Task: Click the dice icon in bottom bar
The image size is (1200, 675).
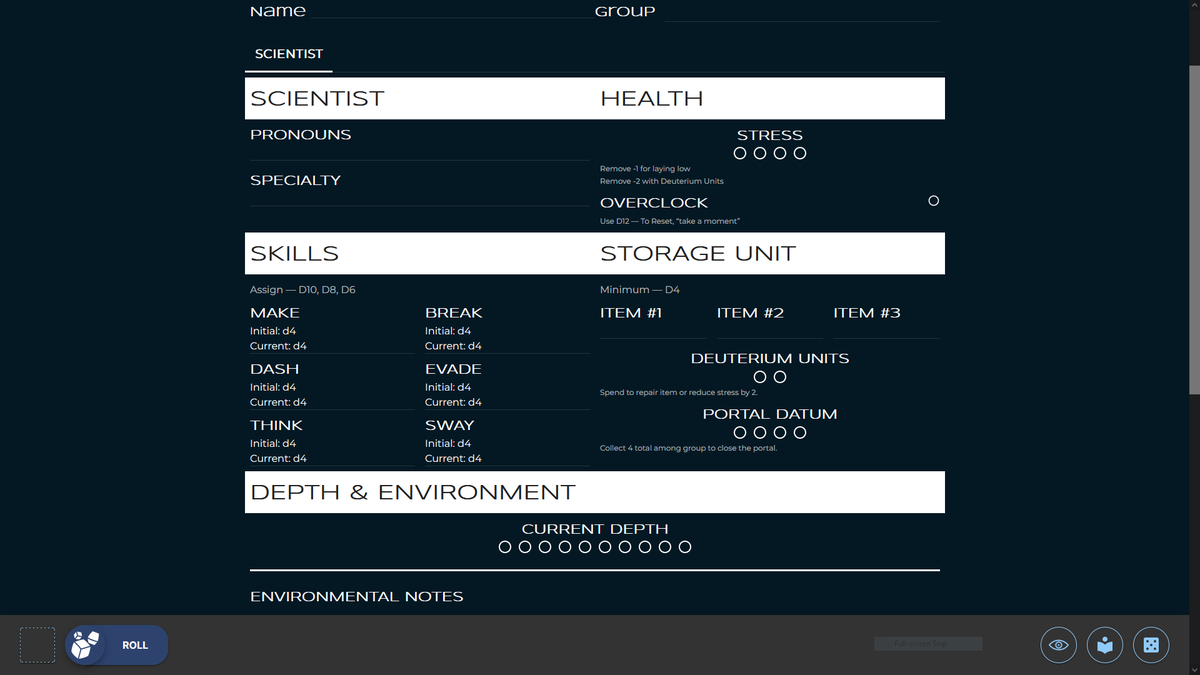Action: pos(1151,645)
